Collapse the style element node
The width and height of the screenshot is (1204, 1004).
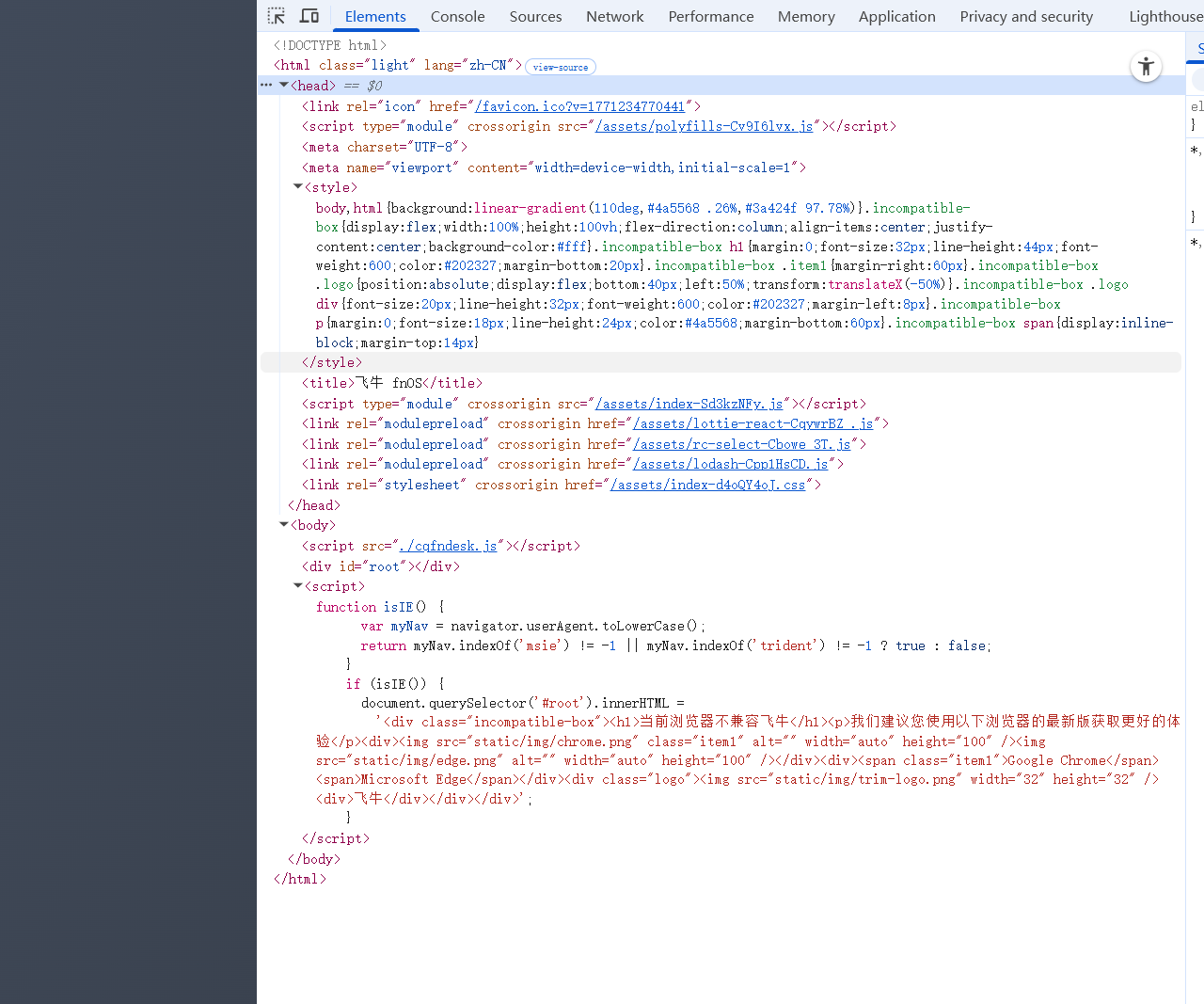298,187
